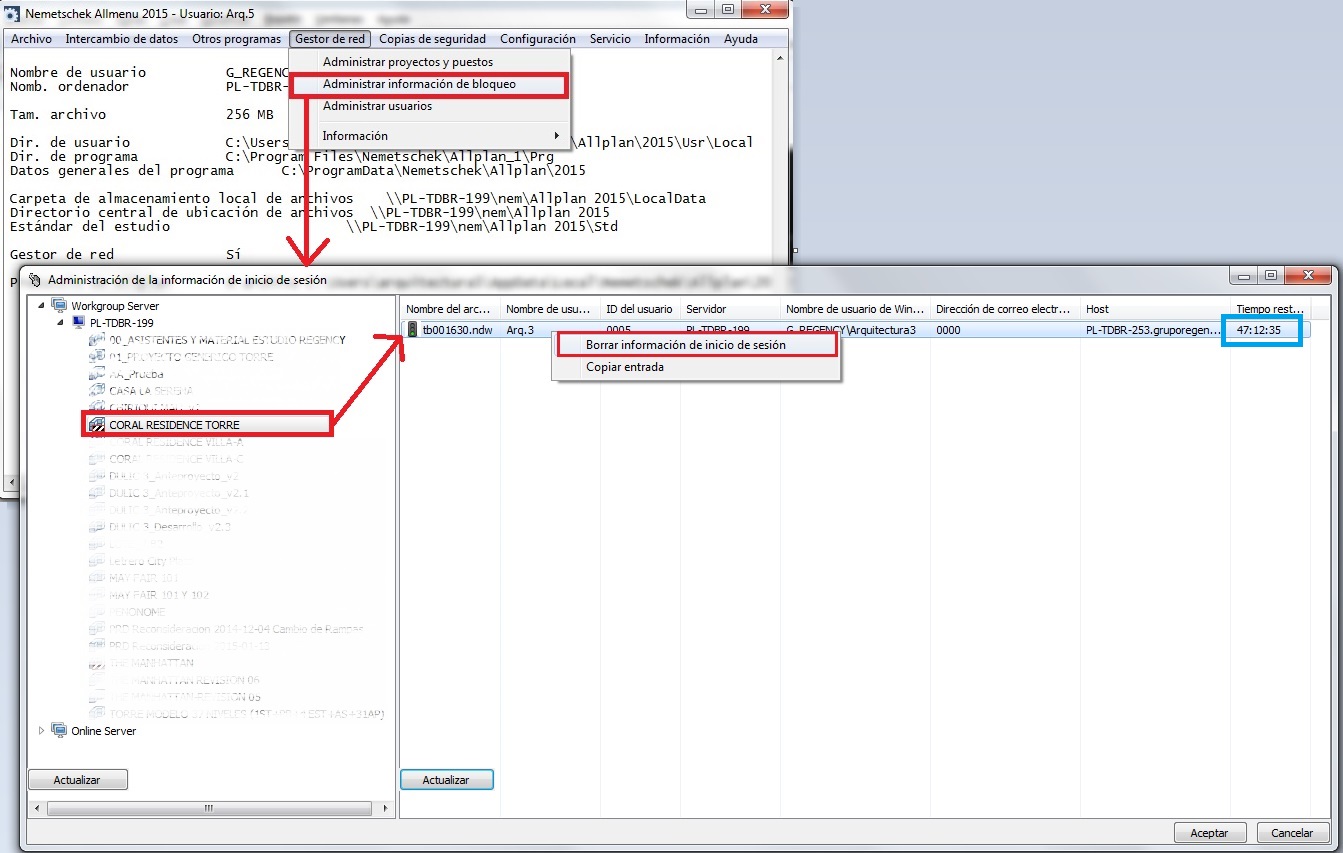This screenshot has height=853, width=1343.
Task: Collapse the Workgroup Server node
Action: pyautogui.click(x=42, y=305)
